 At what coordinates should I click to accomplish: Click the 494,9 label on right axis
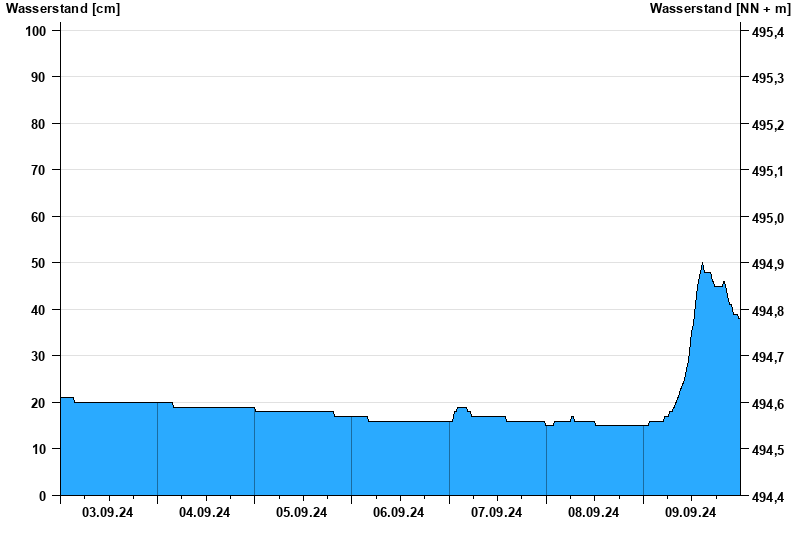pyautogui.click(x=766, y=265)
